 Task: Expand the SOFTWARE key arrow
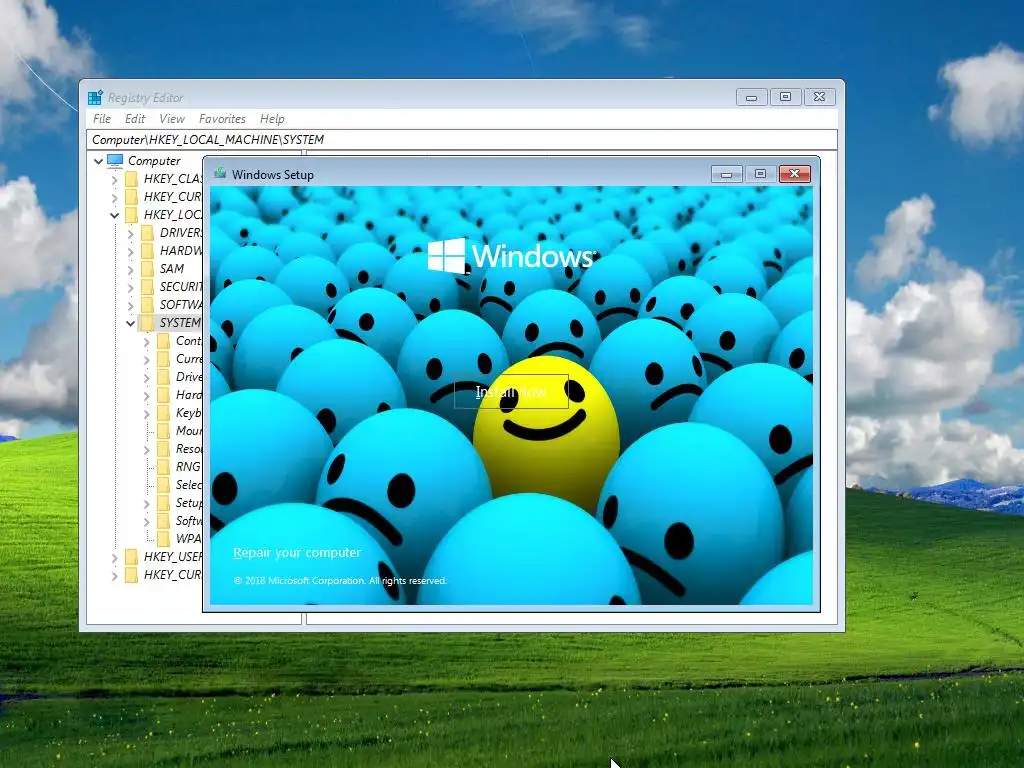[x=130, y=305]
